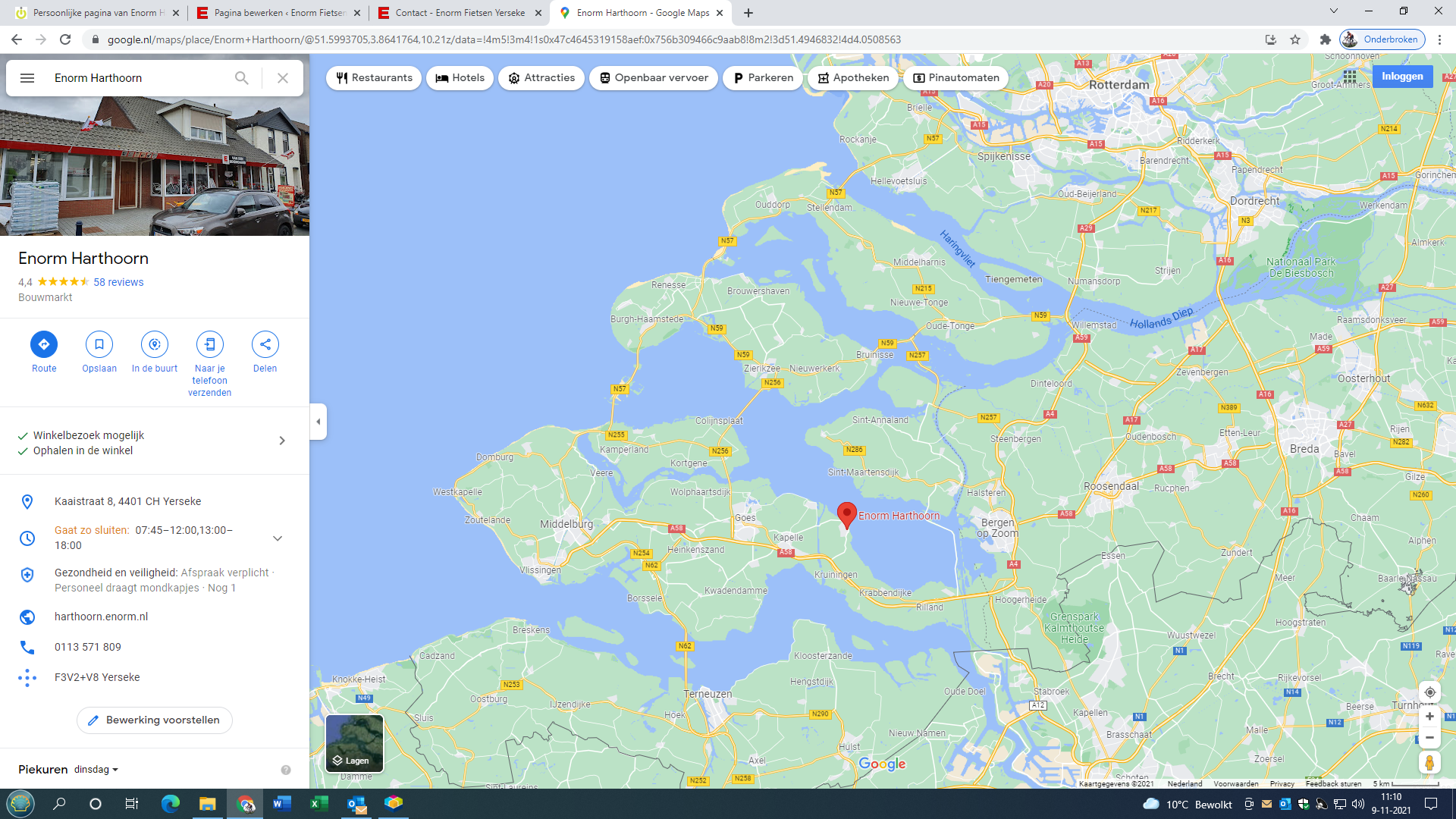Filter by Openbaar vervoer chip

click(654, 78)
